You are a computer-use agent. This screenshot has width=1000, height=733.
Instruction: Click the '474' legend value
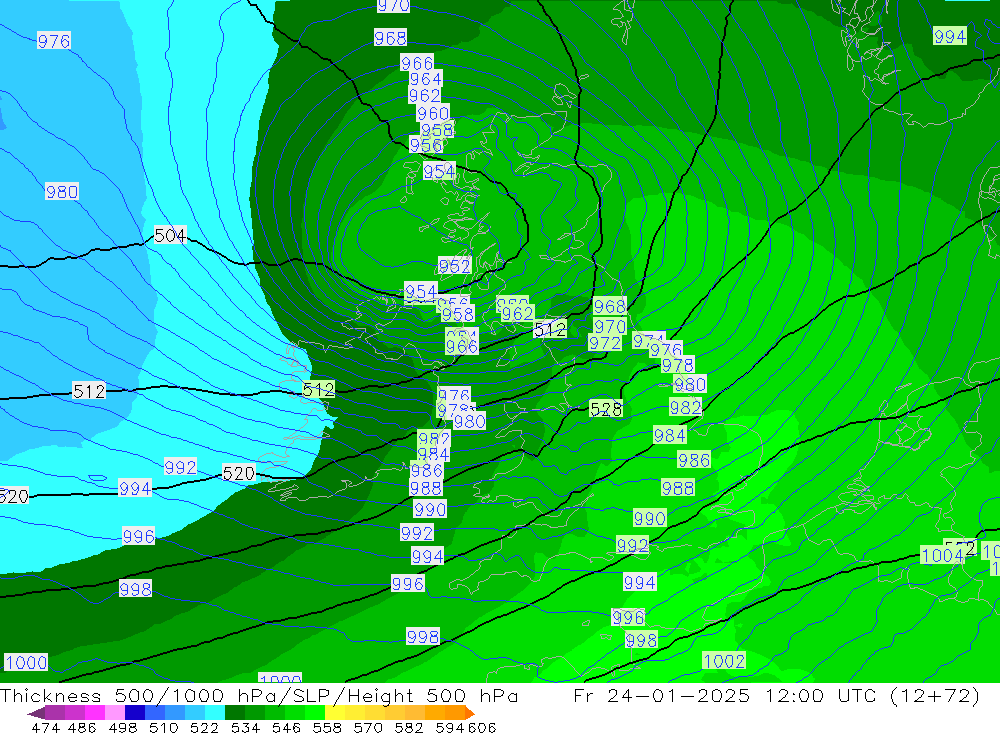(x=46, y=727)
